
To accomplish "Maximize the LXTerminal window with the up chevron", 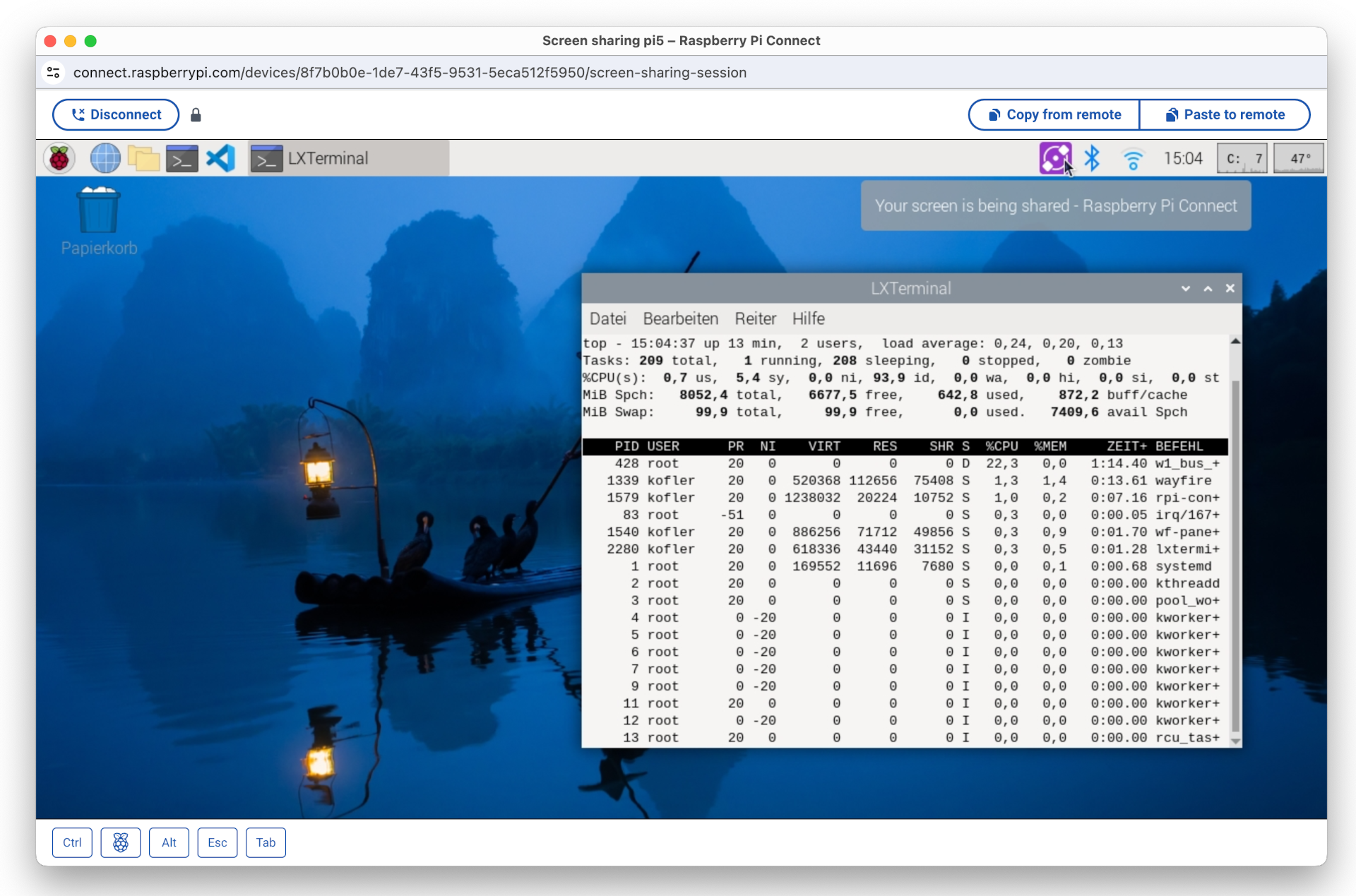I will coord(1208,289).
